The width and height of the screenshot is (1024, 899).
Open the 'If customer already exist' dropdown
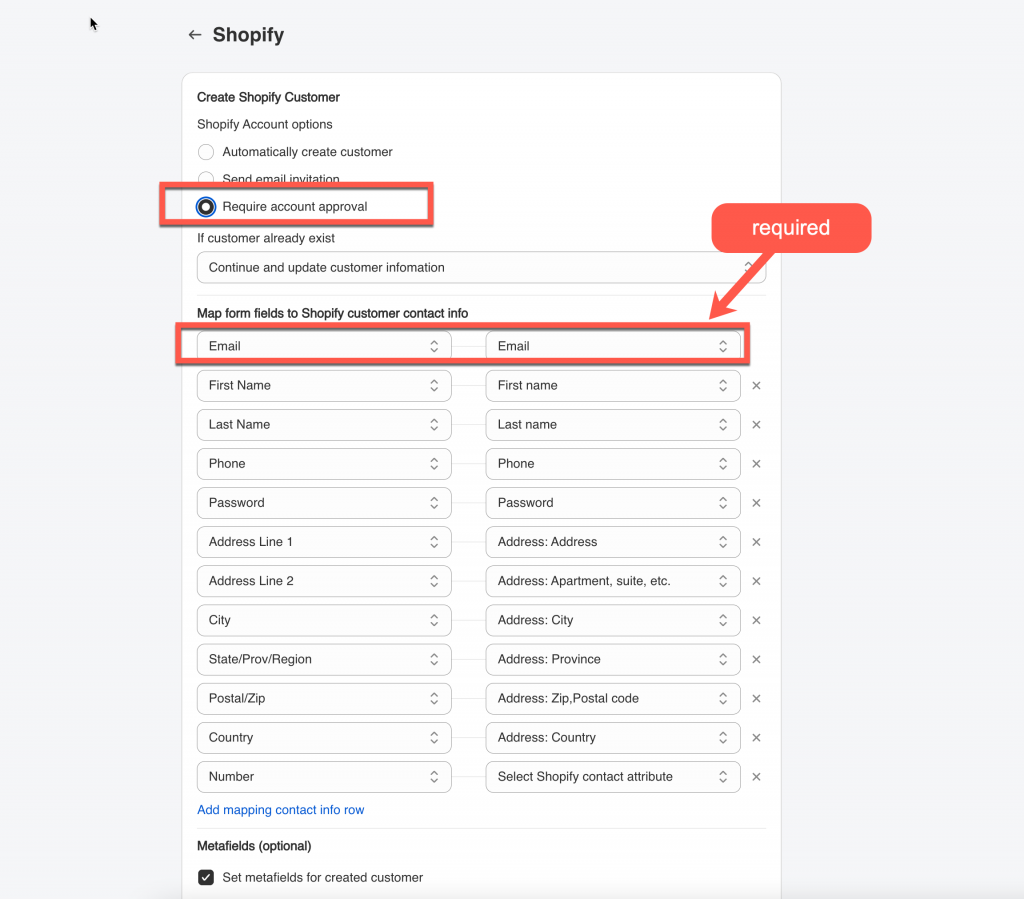[481, 268]
